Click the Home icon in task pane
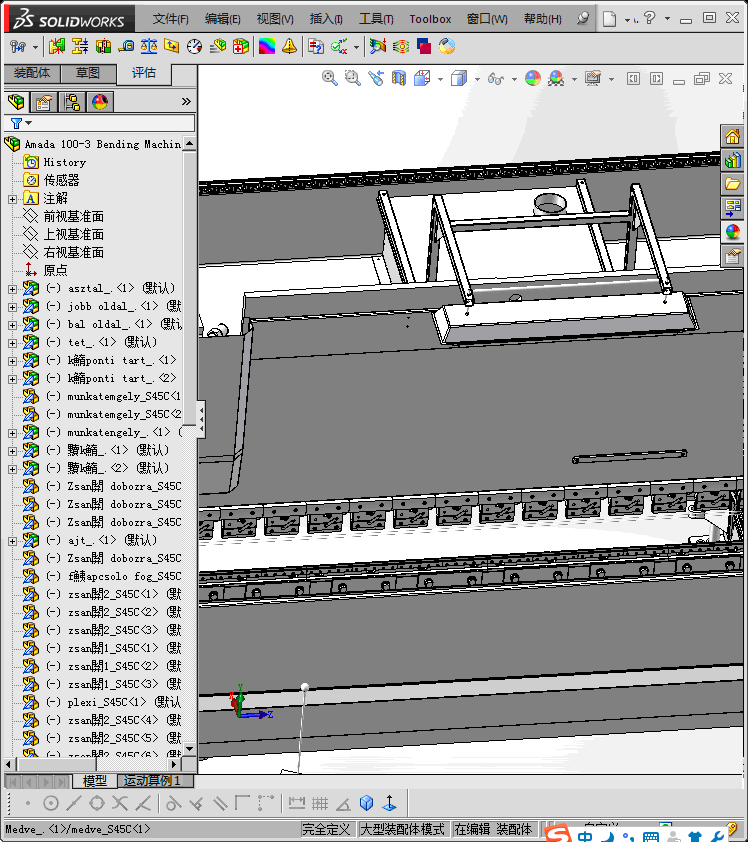The image size is (748, 842). click(x=733, y=137)
